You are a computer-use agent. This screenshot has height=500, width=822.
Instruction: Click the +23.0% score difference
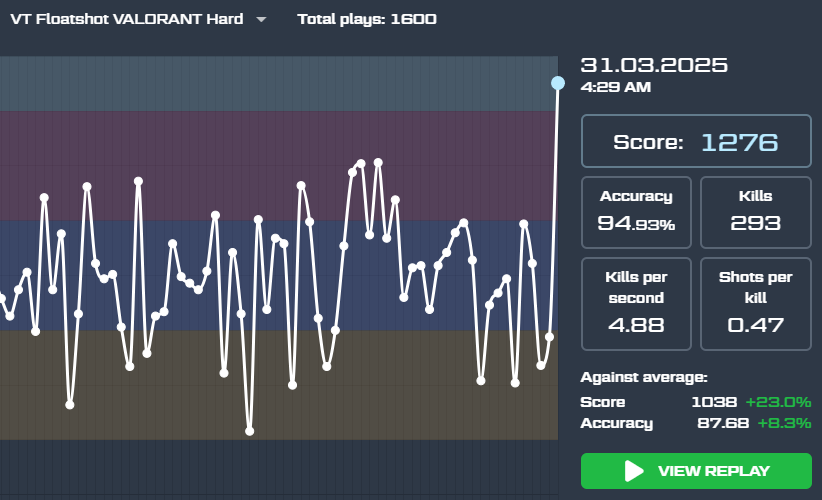click(778, 402)
